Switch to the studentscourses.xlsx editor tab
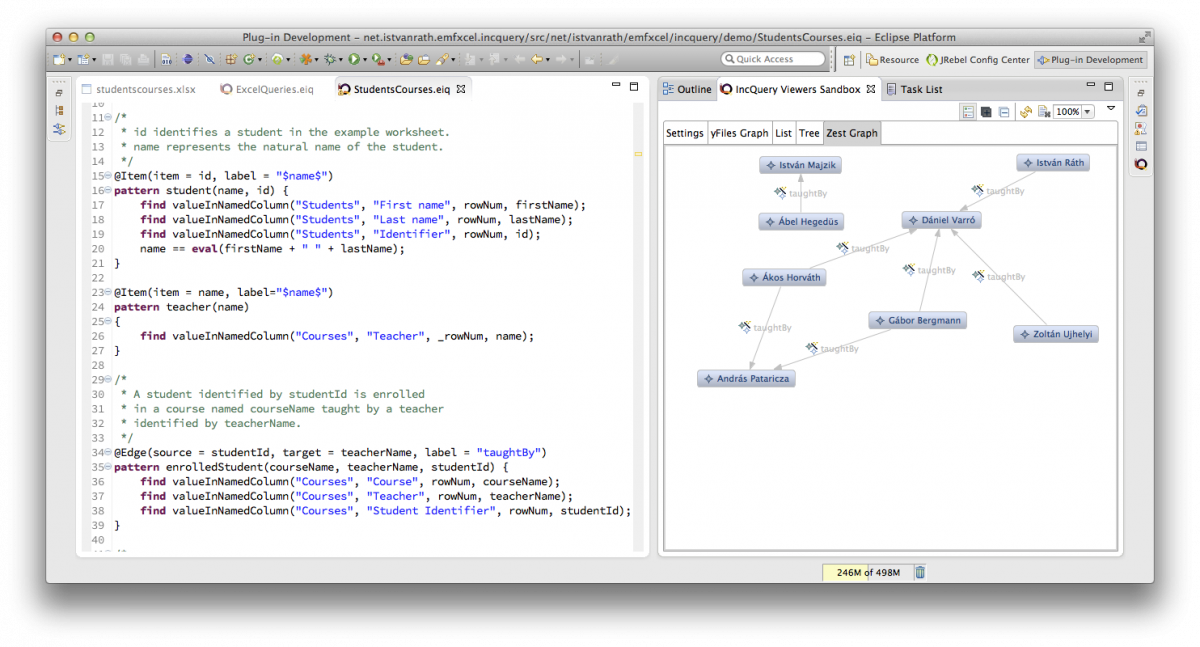The height and width of the screenshot is (647, 1200). click(138, 89)
